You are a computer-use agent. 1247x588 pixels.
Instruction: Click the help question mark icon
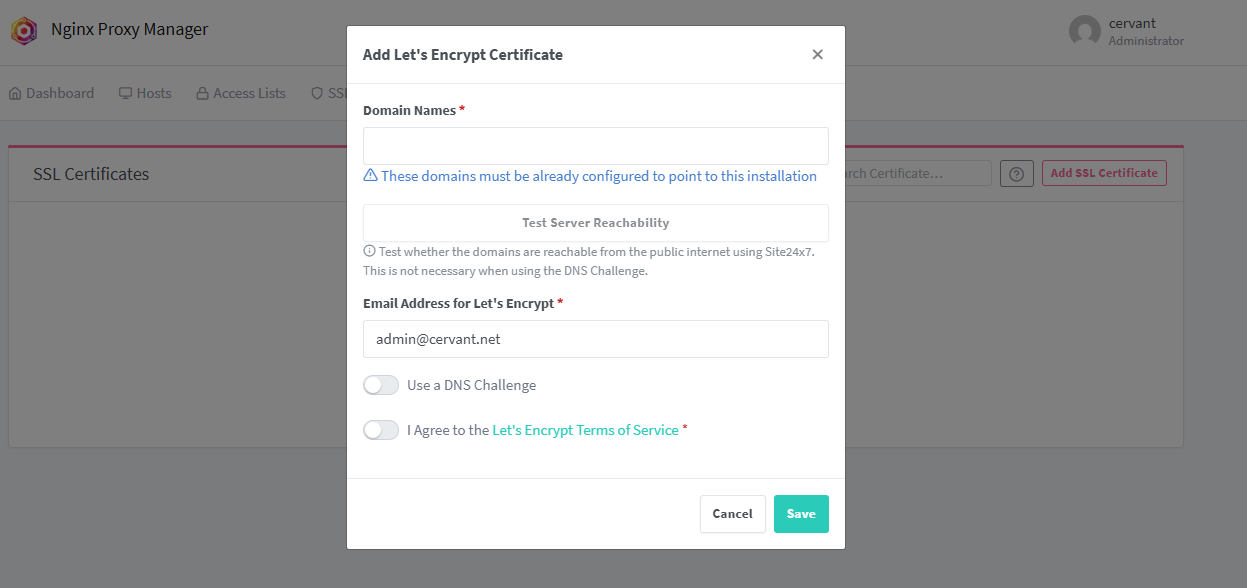click(1016, 173)
